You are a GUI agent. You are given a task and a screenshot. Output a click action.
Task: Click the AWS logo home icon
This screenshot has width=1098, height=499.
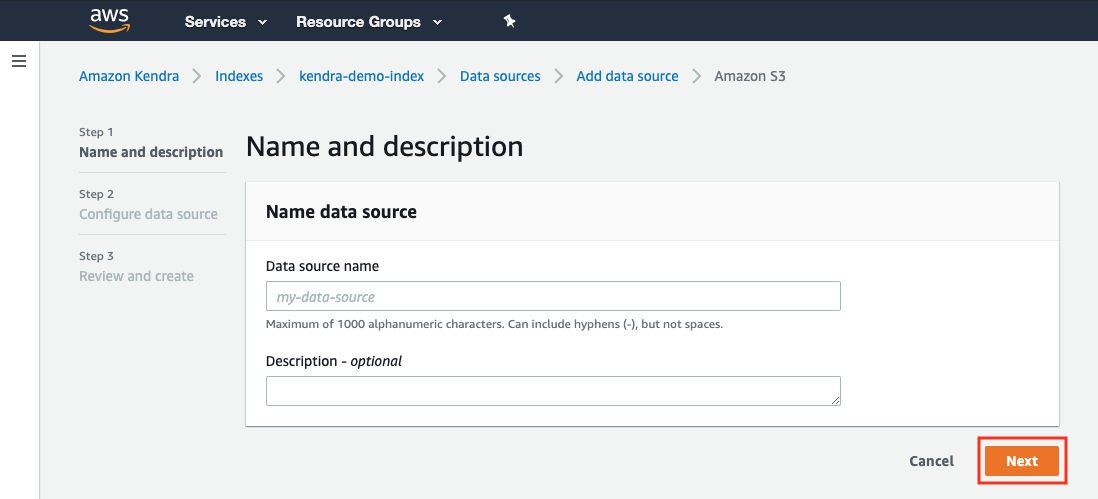tap(109, 20)
